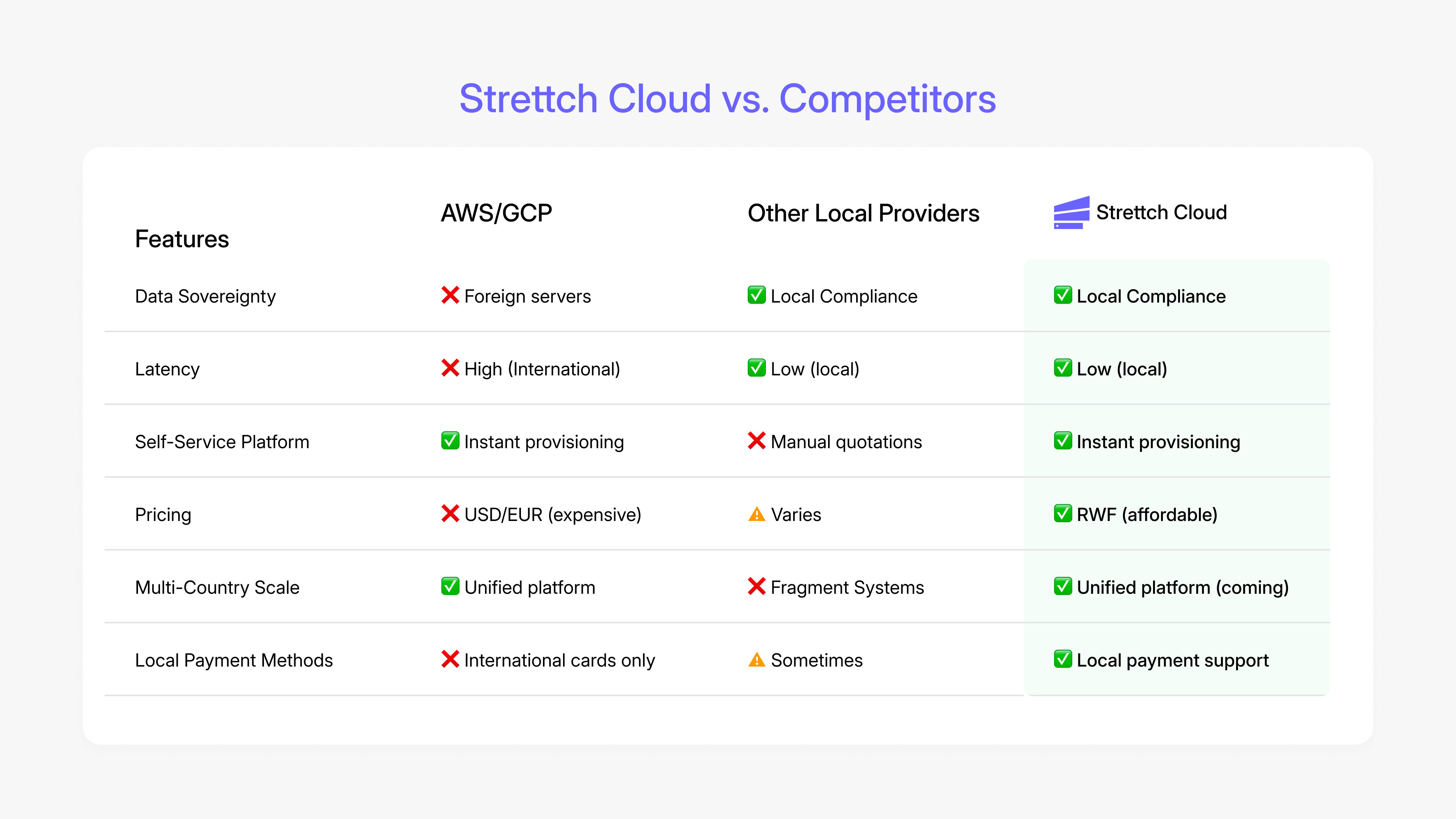This screenshot has height=819, width=1456.
Task: Click red X beside Manual quotations
Action: click(x=756, y=441)
